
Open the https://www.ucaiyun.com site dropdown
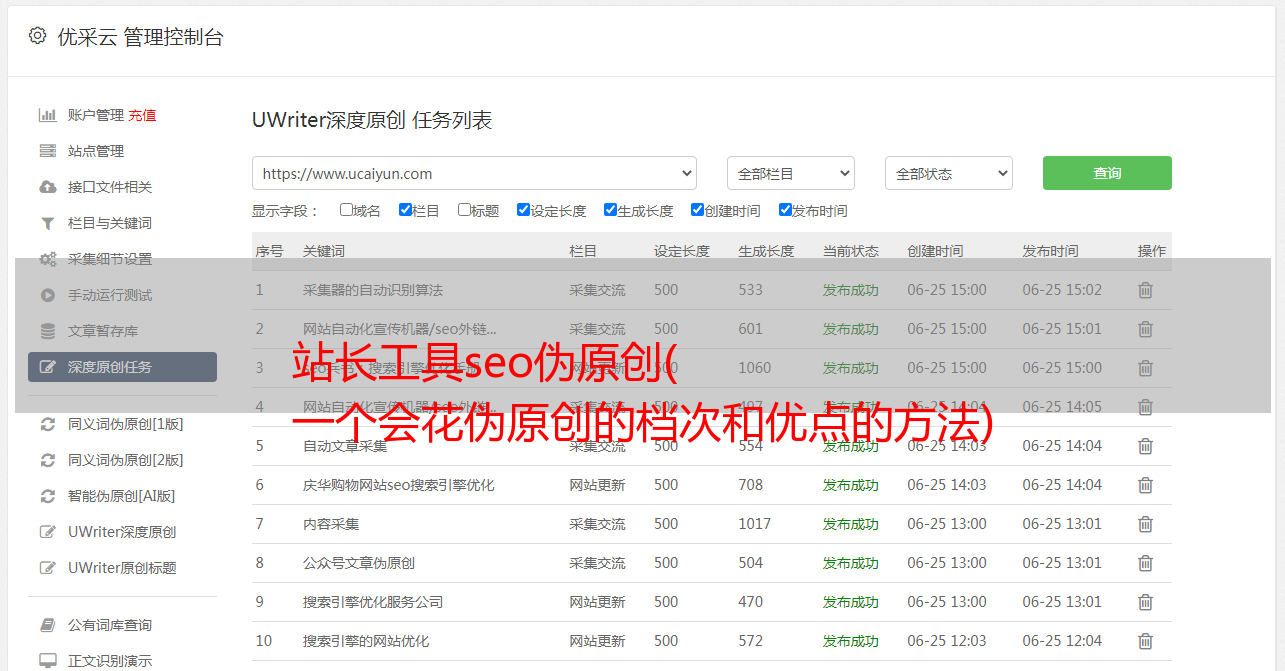474,173
